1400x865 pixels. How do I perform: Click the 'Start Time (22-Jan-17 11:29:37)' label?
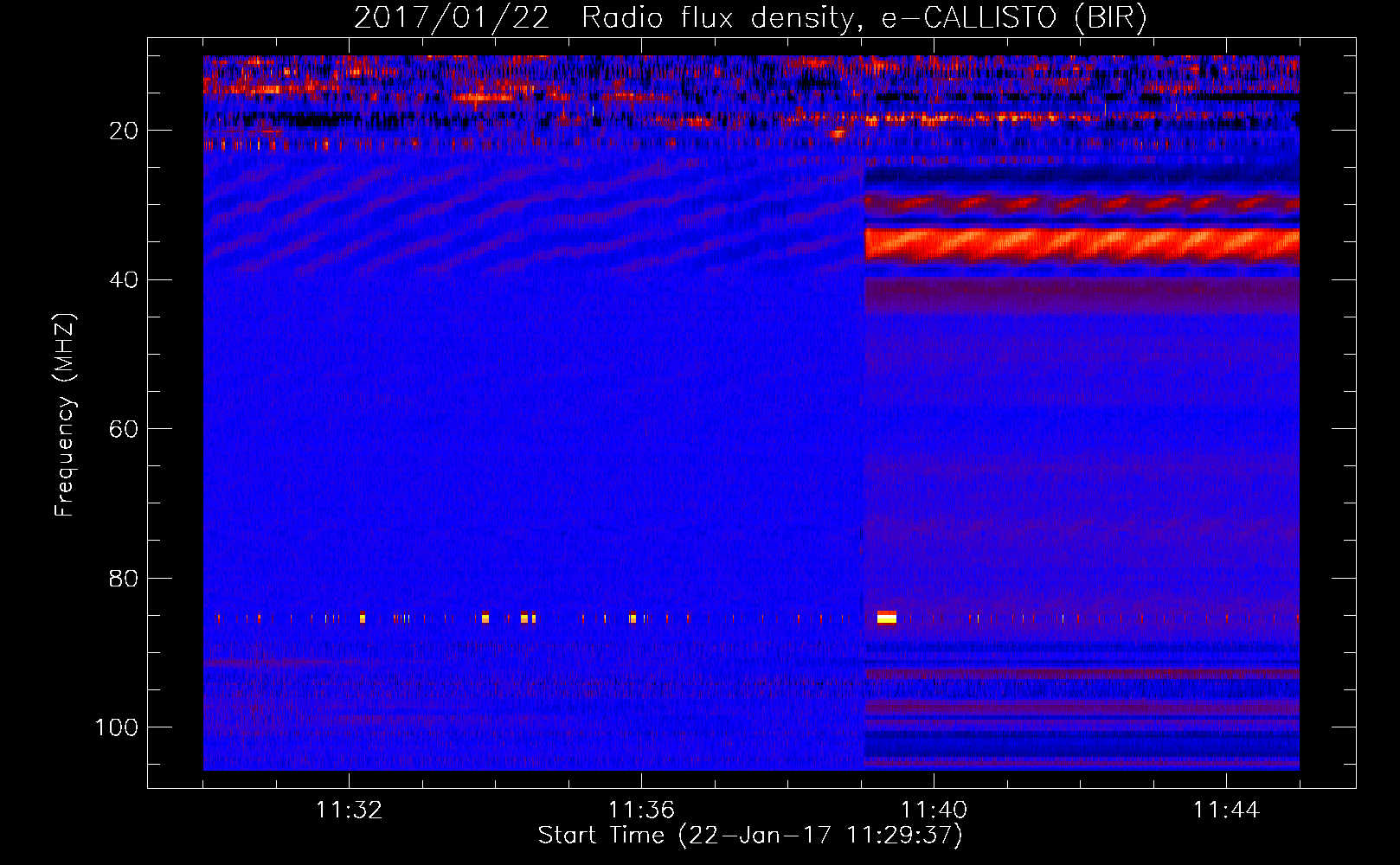click(x=750, y=836)
